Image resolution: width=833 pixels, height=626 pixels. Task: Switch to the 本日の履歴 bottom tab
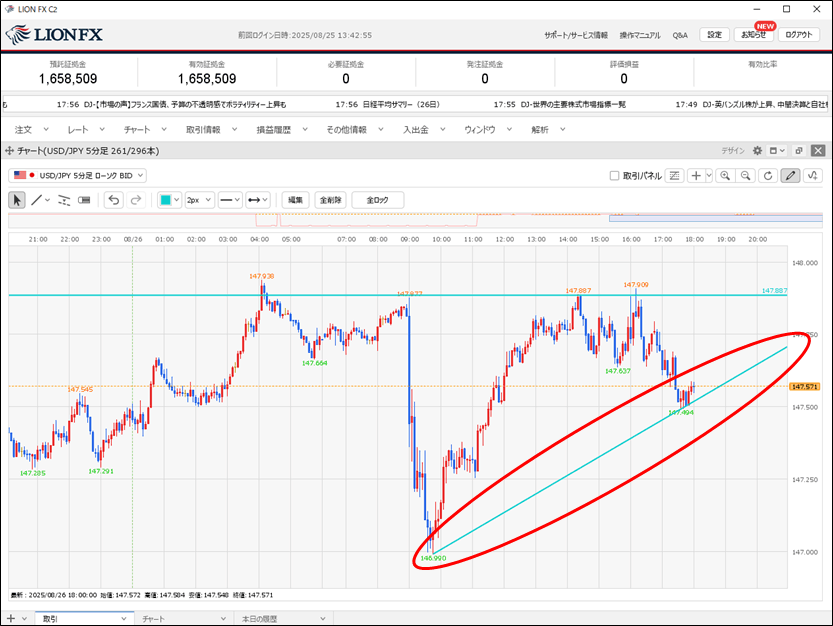click(264, 619)
